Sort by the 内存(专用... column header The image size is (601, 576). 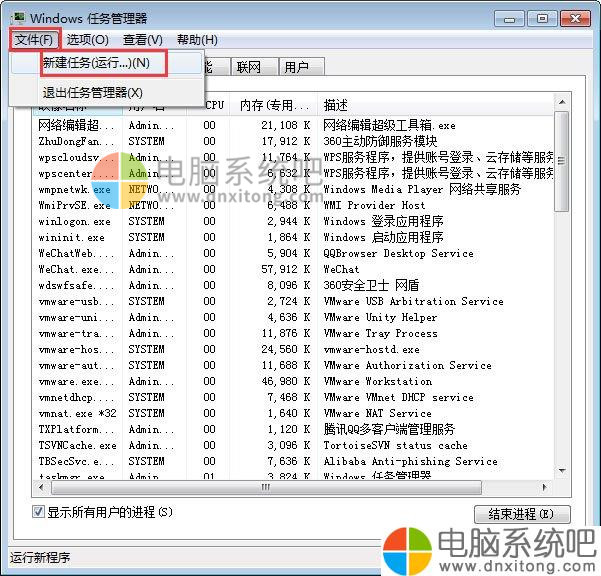point(274,105)
